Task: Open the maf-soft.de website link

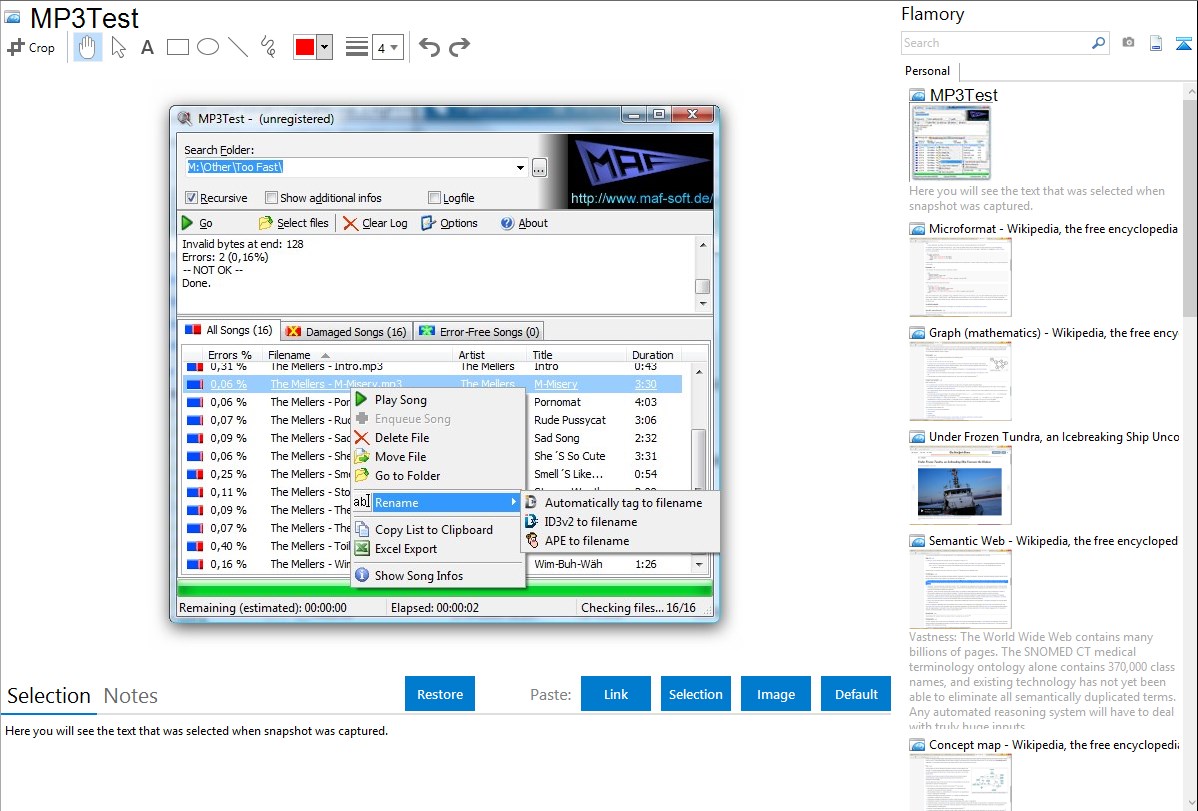Action: [641, 199]
